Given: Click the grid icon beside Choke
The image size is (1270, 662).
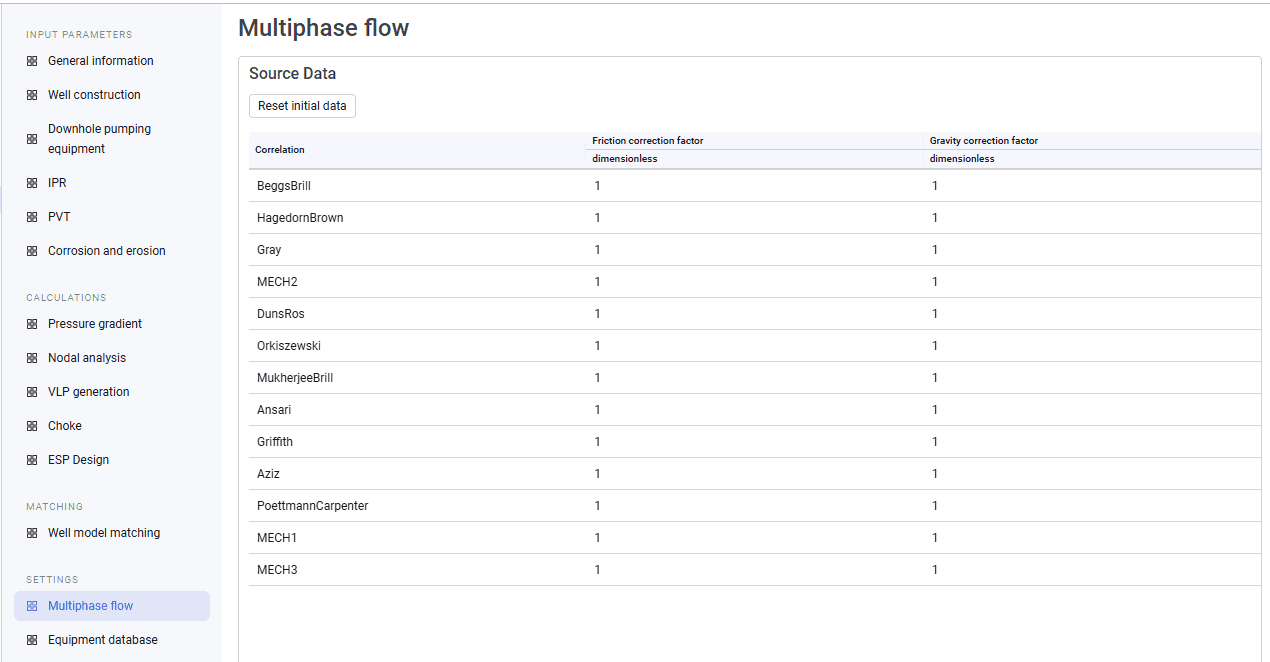Looking at the screenshot, I should (x=32, y=426).
